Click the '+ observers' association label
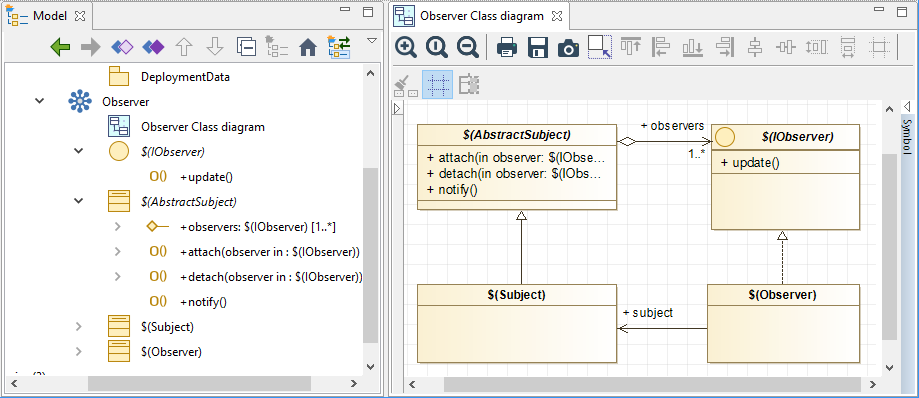Screen dimensions: 919x398 point(672,125)
